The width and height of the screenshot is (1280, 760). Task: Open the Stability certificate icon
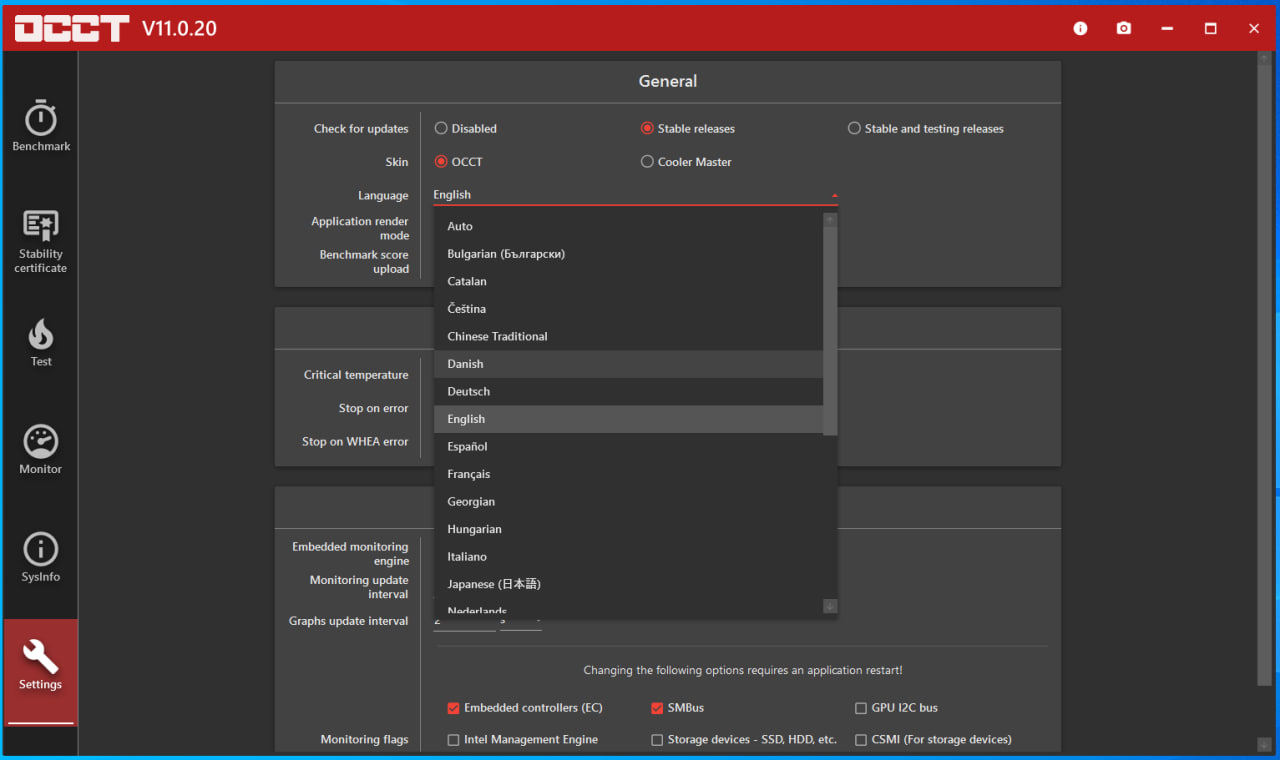[x=41, y=225]
